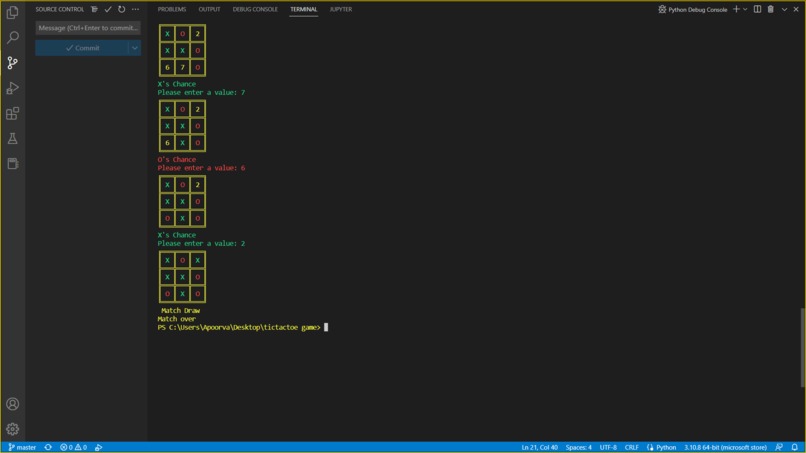Screen dimensions: 806x453
Task: Click the view as tree icon in Source Control
Action: click(94, 9)
